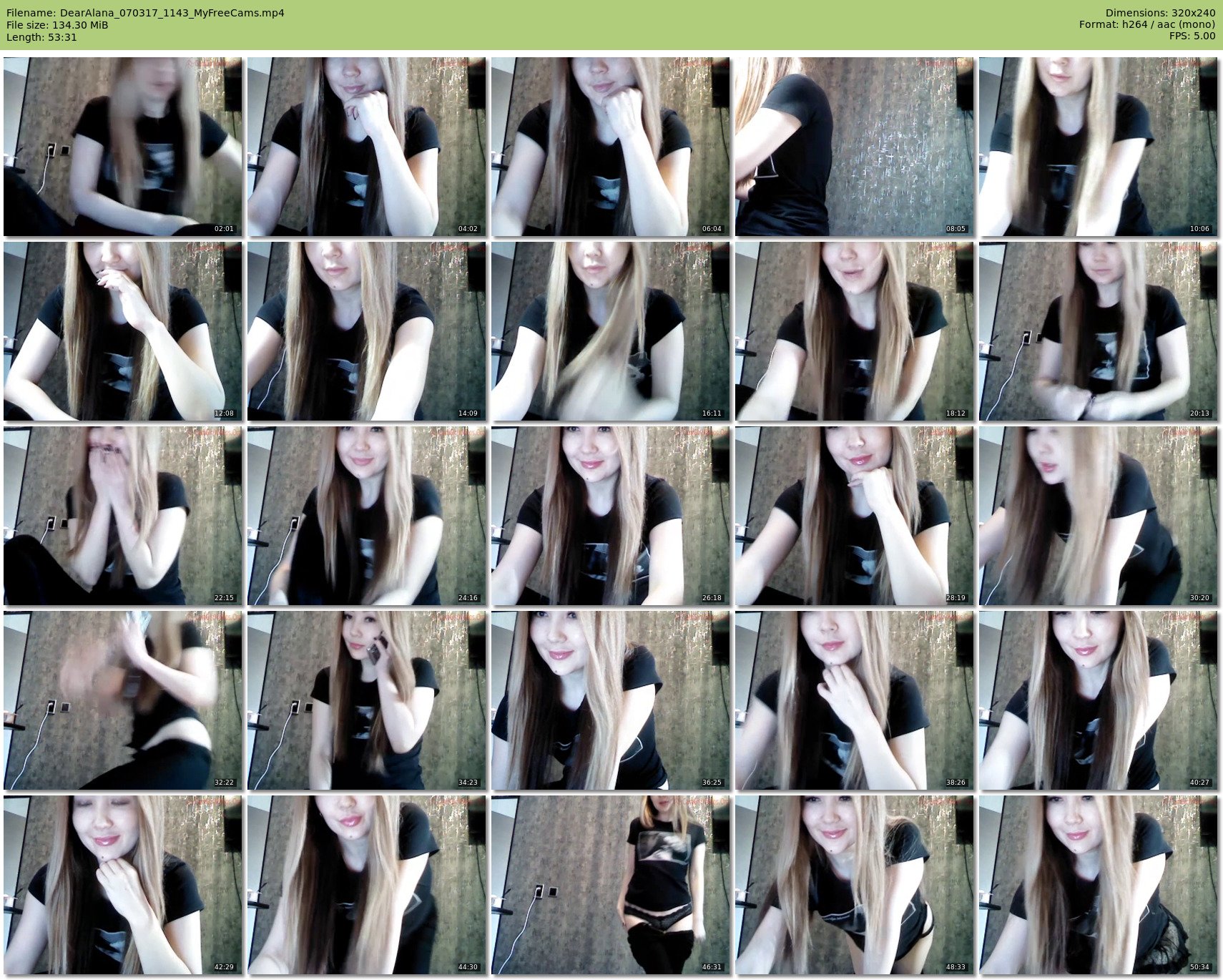Screen dimensions: 1223x980
Task: Click the 48:33 video frame
Action: tap(855, 885)
